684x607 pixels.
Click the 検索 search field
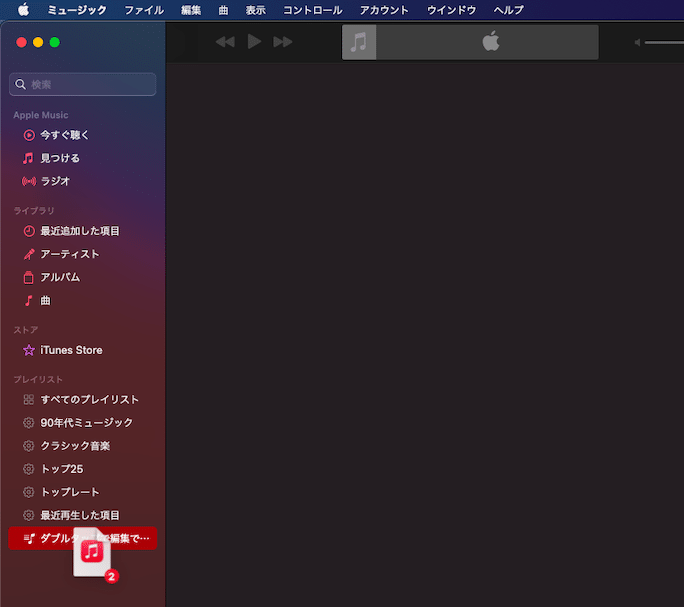click(82, 84)
